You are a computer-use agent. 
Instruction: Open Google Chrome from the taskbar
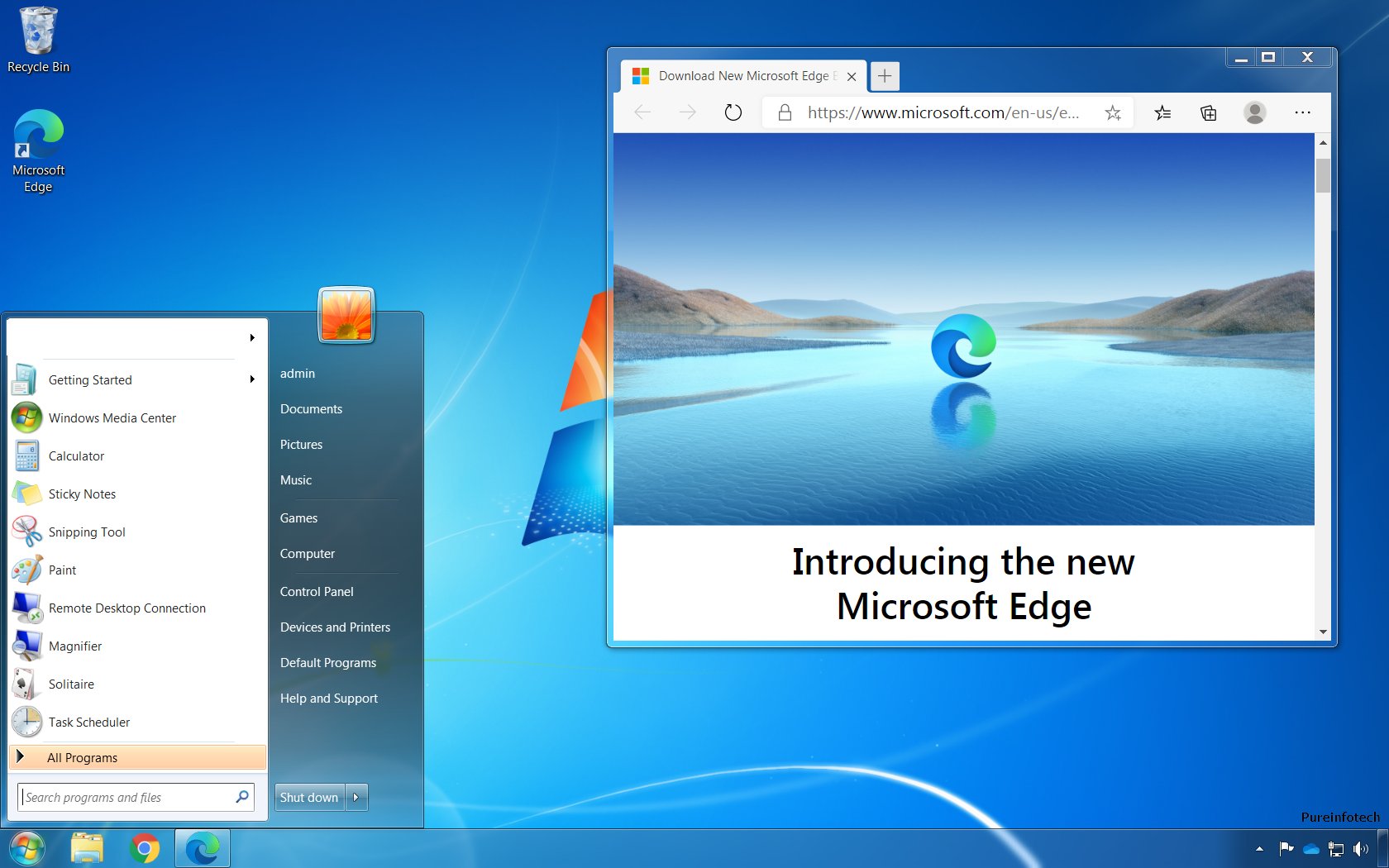pos(146,847)
